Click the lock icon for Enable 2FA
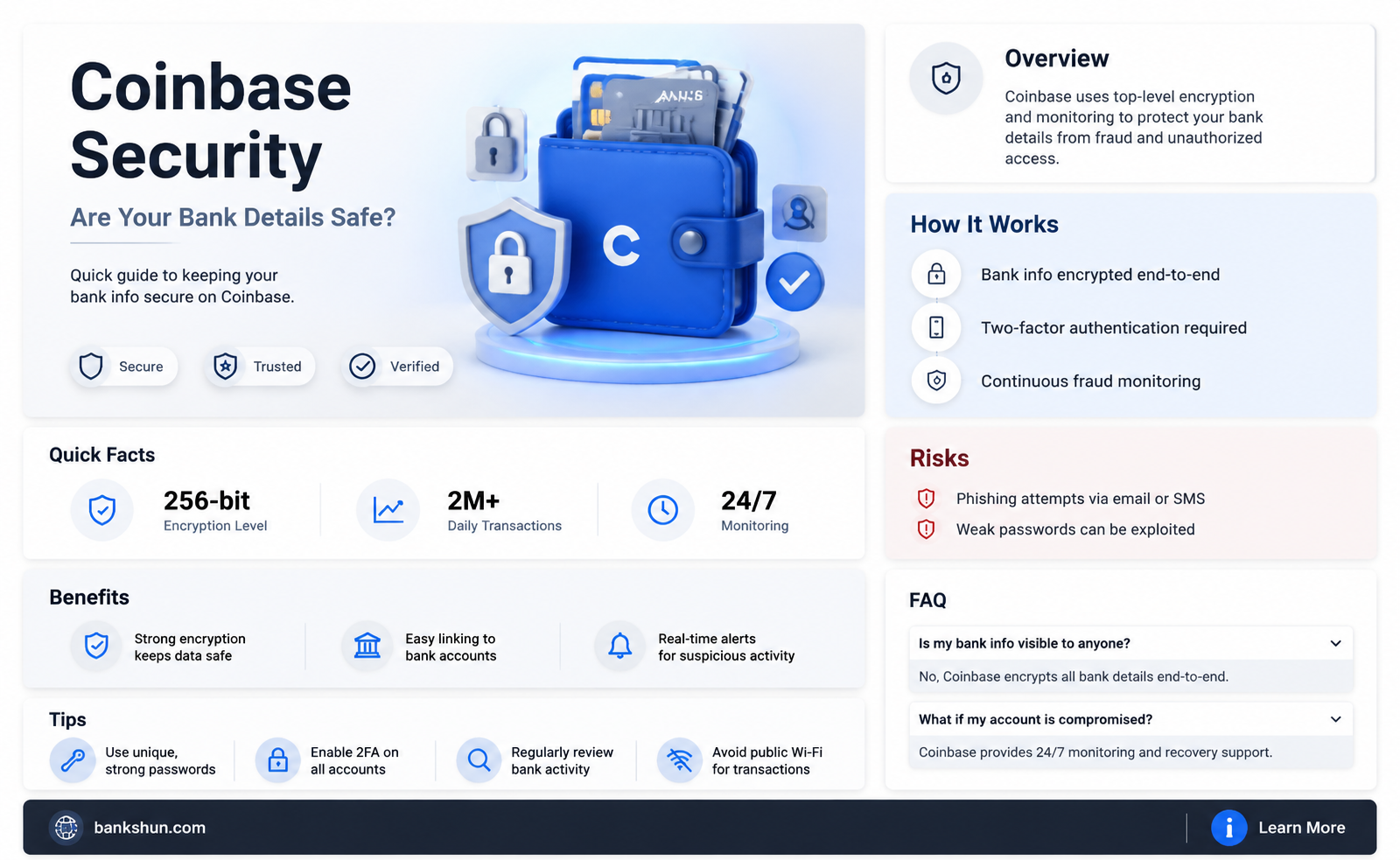 277,760
